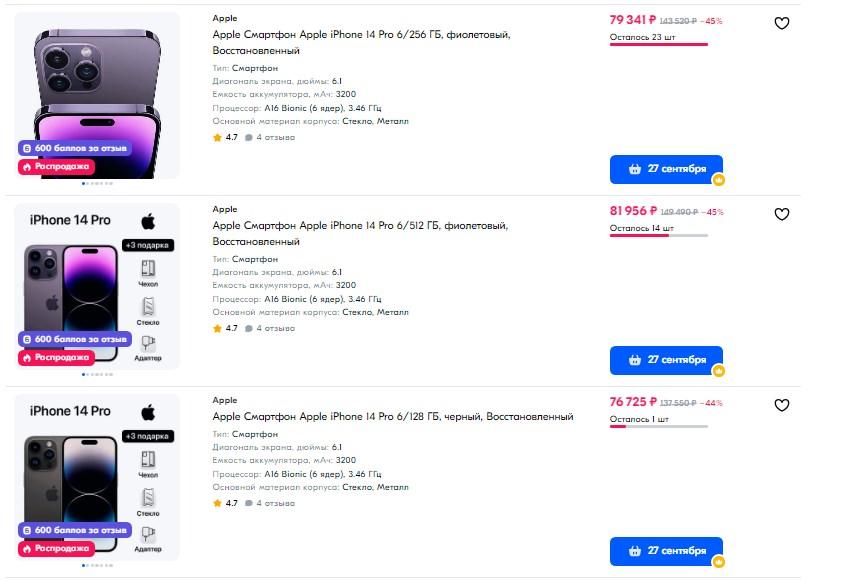Click crown badge on third cart button
This screenshot has width=848, height=580.
(718, 562)
